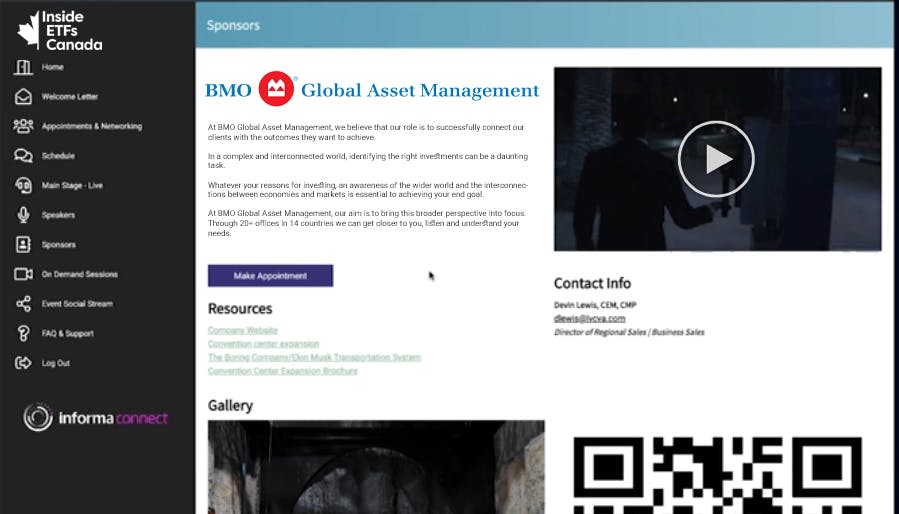Open the Company Website resource link

[x=243, y=330]
